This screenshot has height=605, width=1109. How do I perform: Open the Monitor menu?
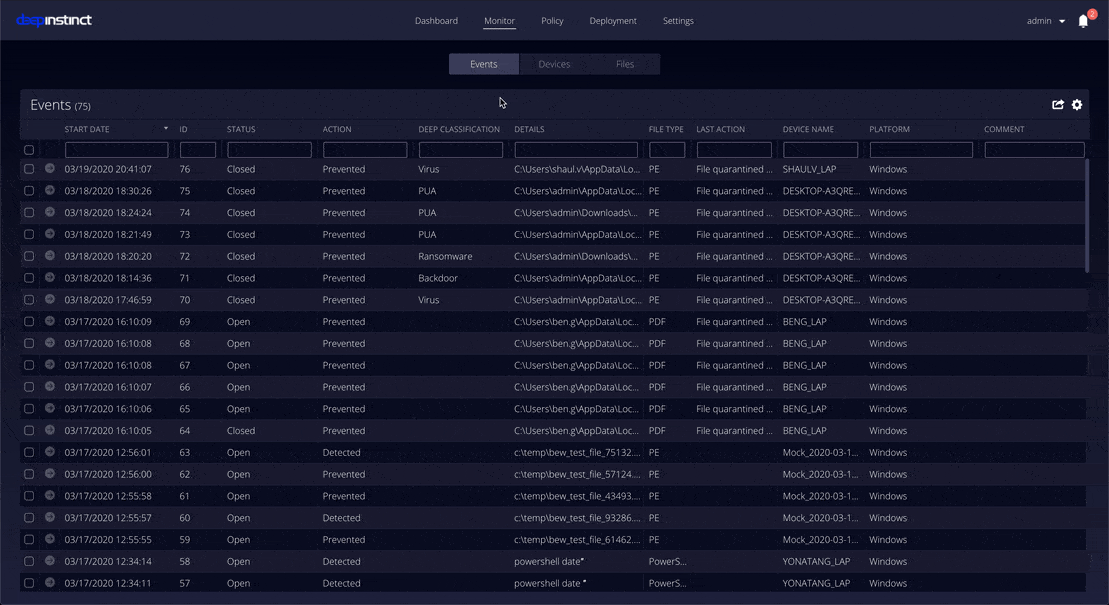tap(499, 21)
